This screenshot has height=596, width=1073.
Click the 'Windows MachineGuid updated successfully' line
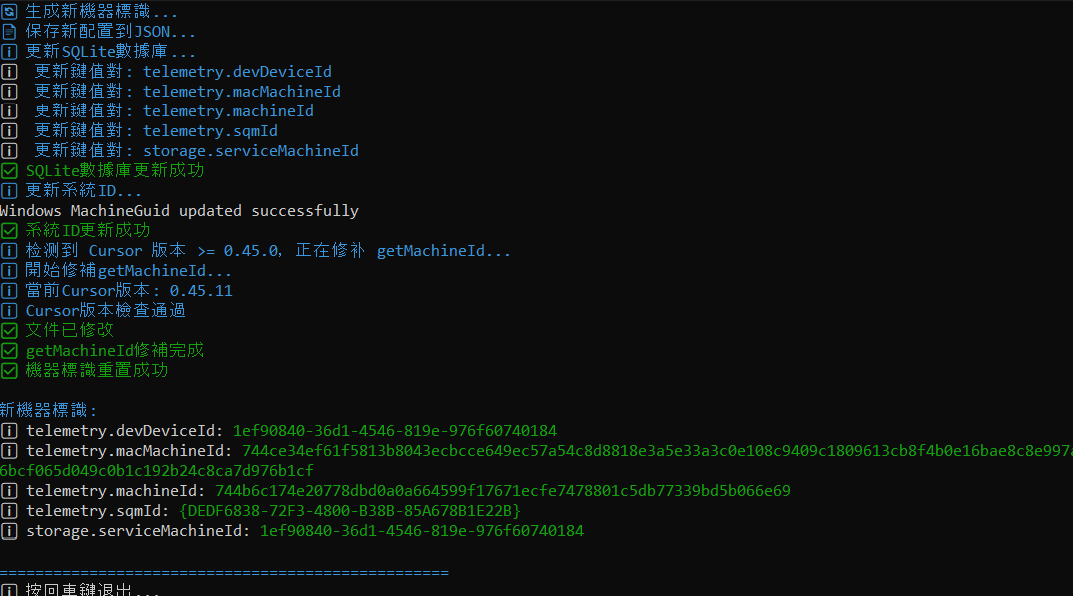pos(179,211)
